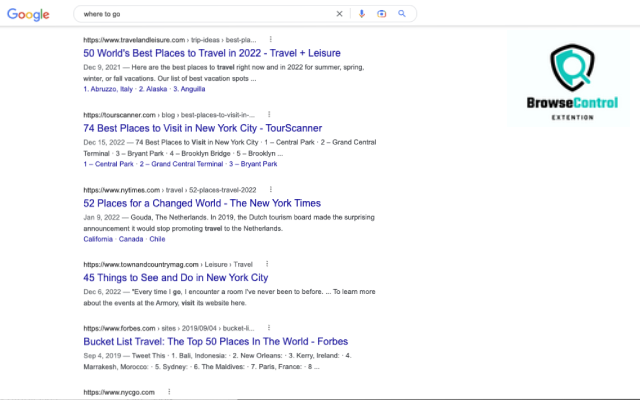Click the magnifying glass search button
This screenshot has width=640, height=400.
402,14
